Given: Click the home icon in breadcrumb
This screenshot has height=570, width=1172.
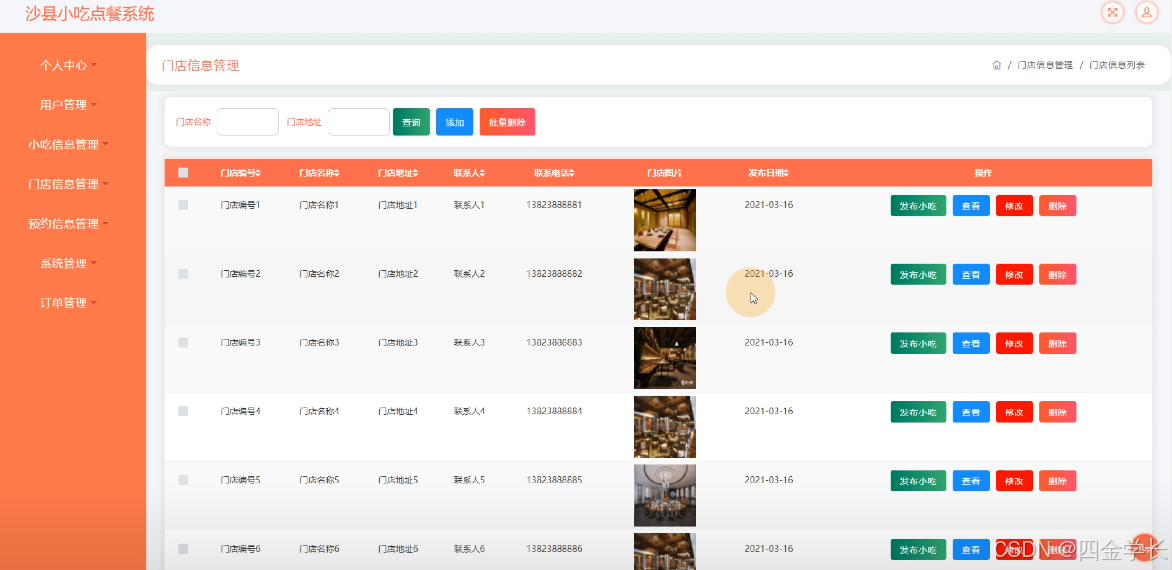Looking at the screenshot, I should (x=996, y=65).
